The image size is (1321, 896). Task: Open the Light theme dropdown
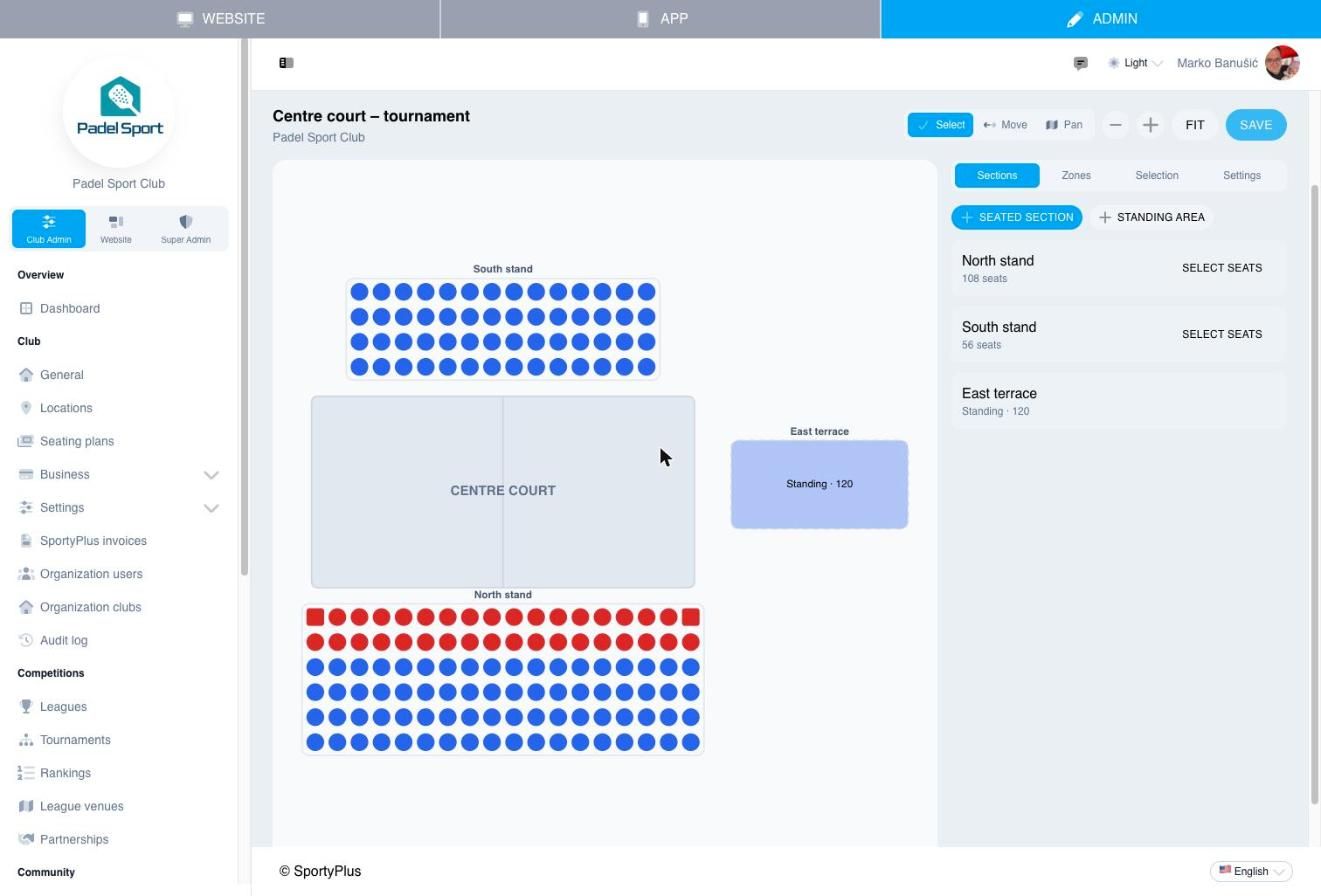(x=1134, y=63)
